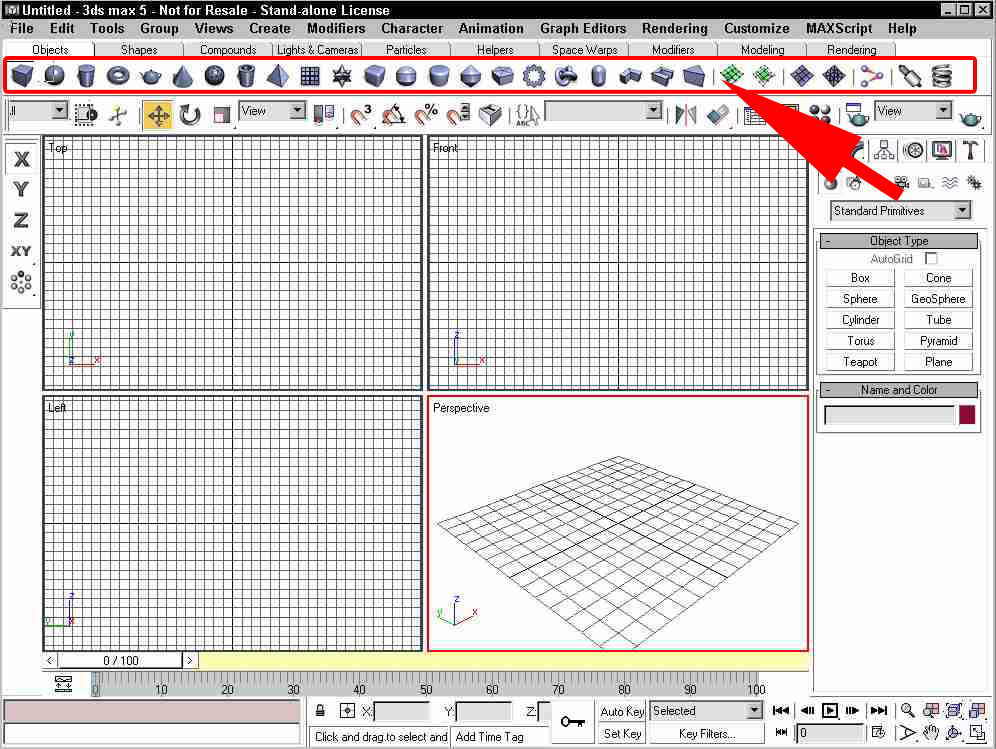Open the Graph Editors menu
This screenshot has height=749, width=996.
pos(582,29)
